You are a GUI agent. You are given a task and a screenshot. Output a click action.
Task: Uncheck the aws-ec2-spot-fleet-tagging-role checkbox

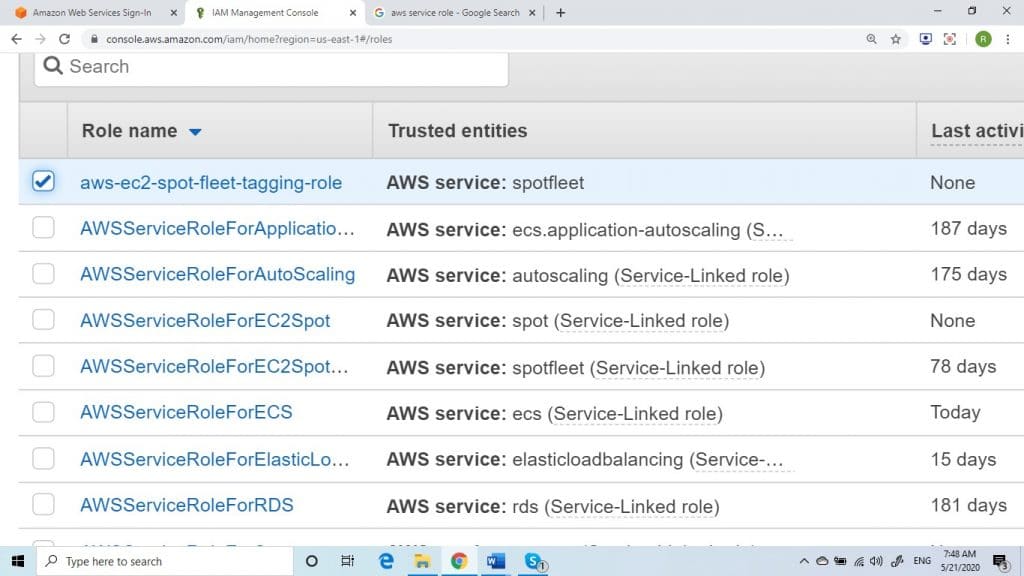(43, 181)
